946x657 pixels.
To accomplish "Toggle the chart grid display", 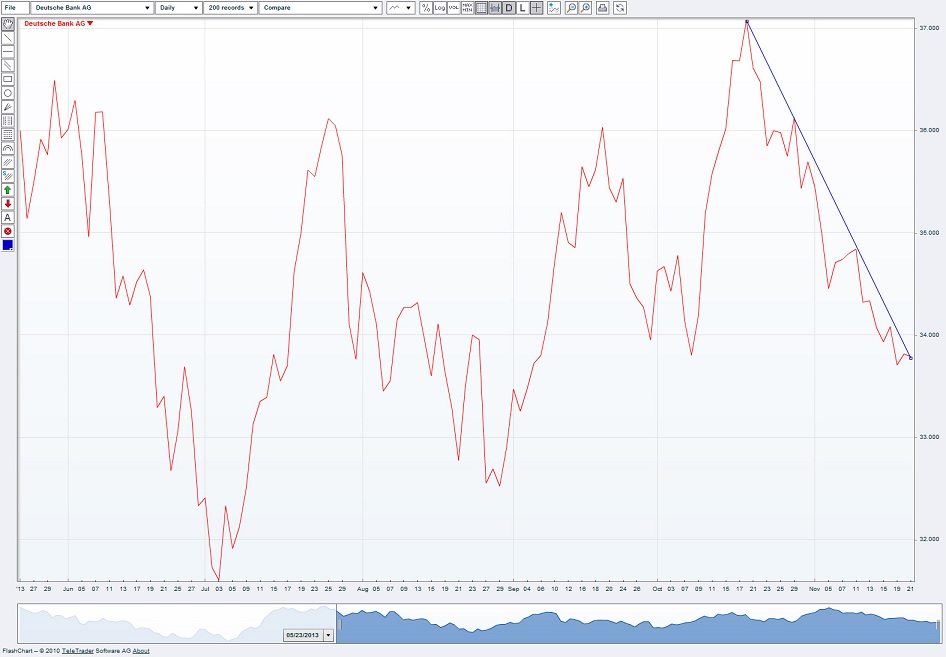I will click(x=479, y=7).
